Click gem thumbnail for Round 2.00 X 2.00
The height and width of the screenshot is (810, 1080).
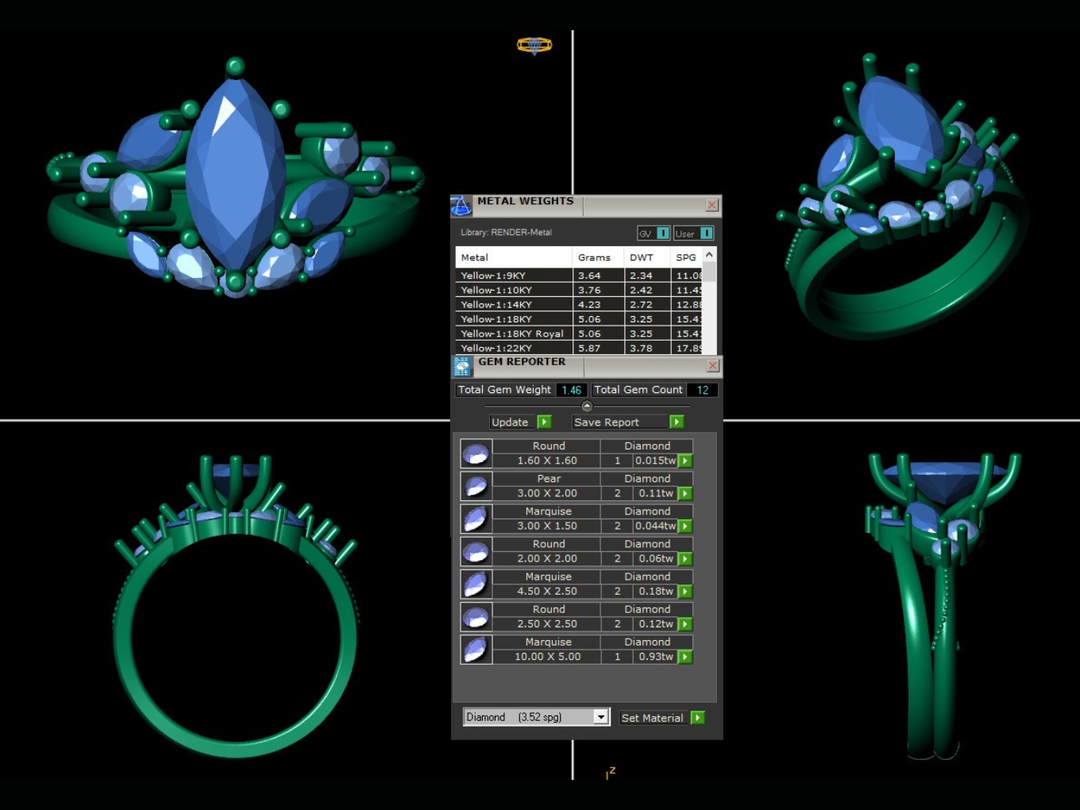(x=476, y=552)
